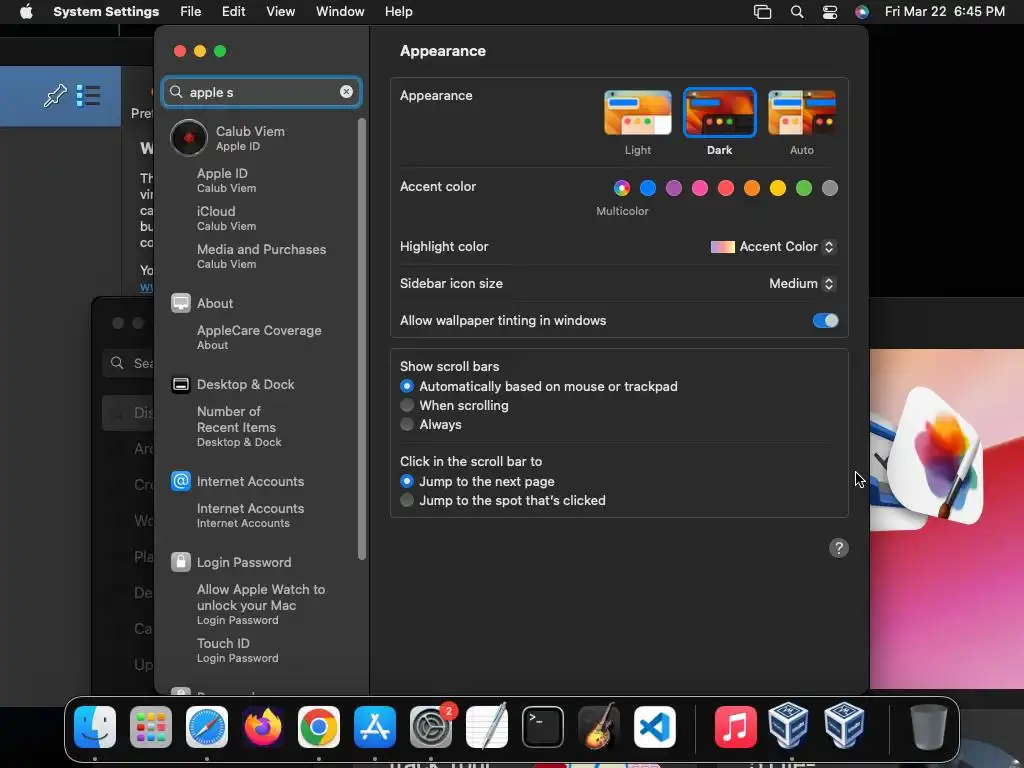1024x768 pixels.
Task: Launch Firefox from the Dock
Action: 263,727
